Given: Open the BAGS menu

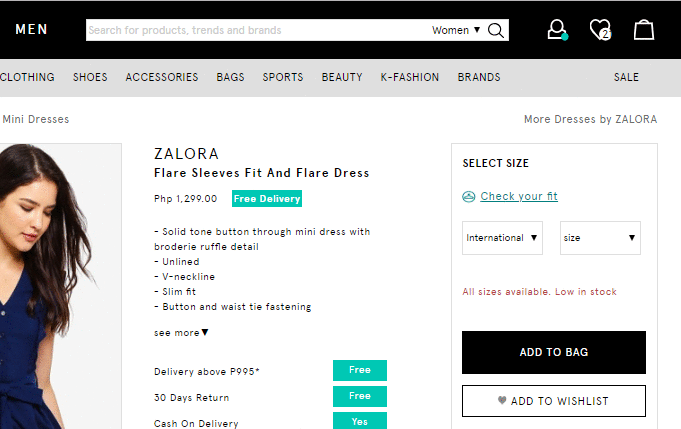Looking at the screenshot, I should coord(230,77).
